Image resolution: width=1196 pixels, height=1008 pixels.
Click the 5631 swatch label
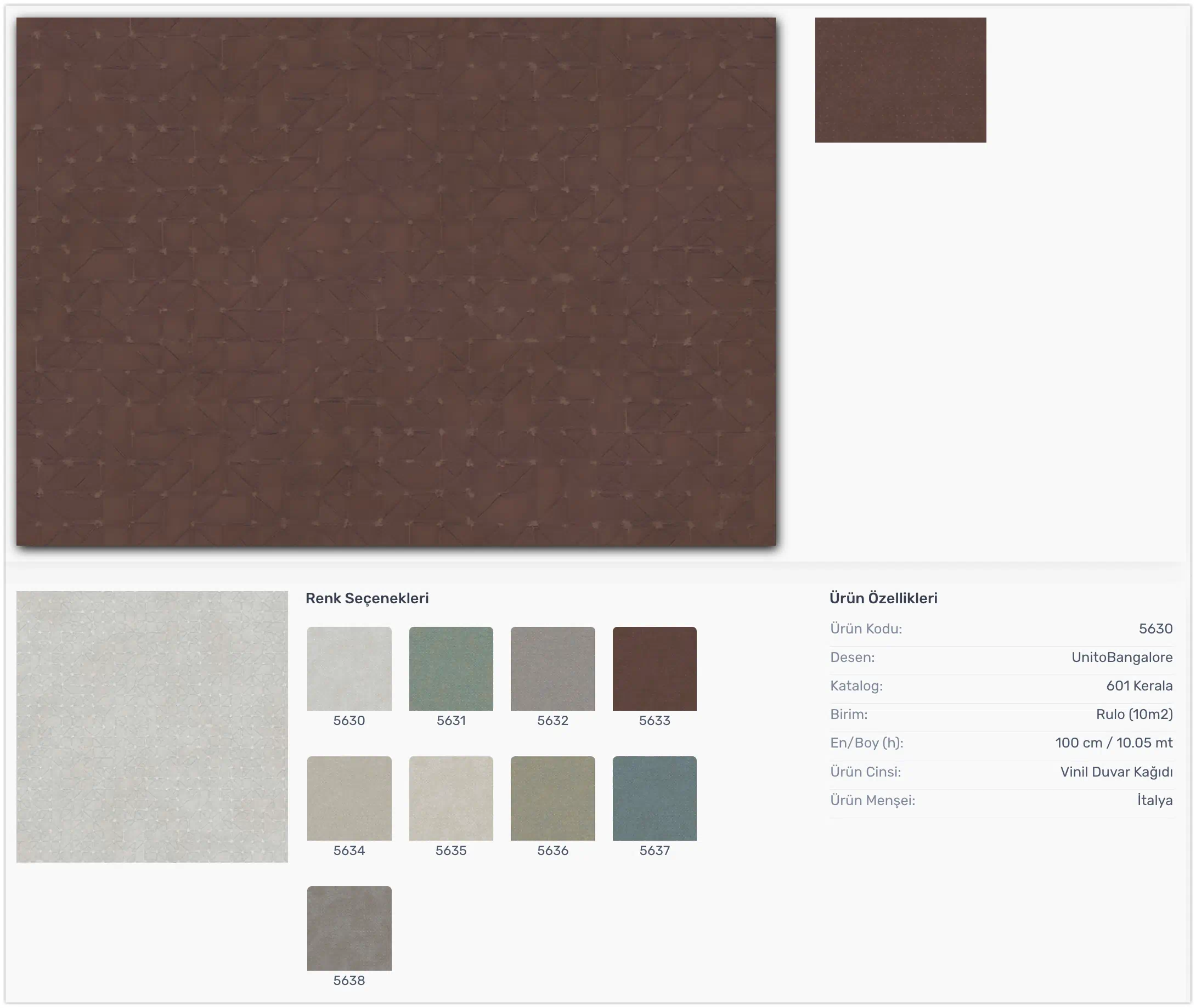451,721
